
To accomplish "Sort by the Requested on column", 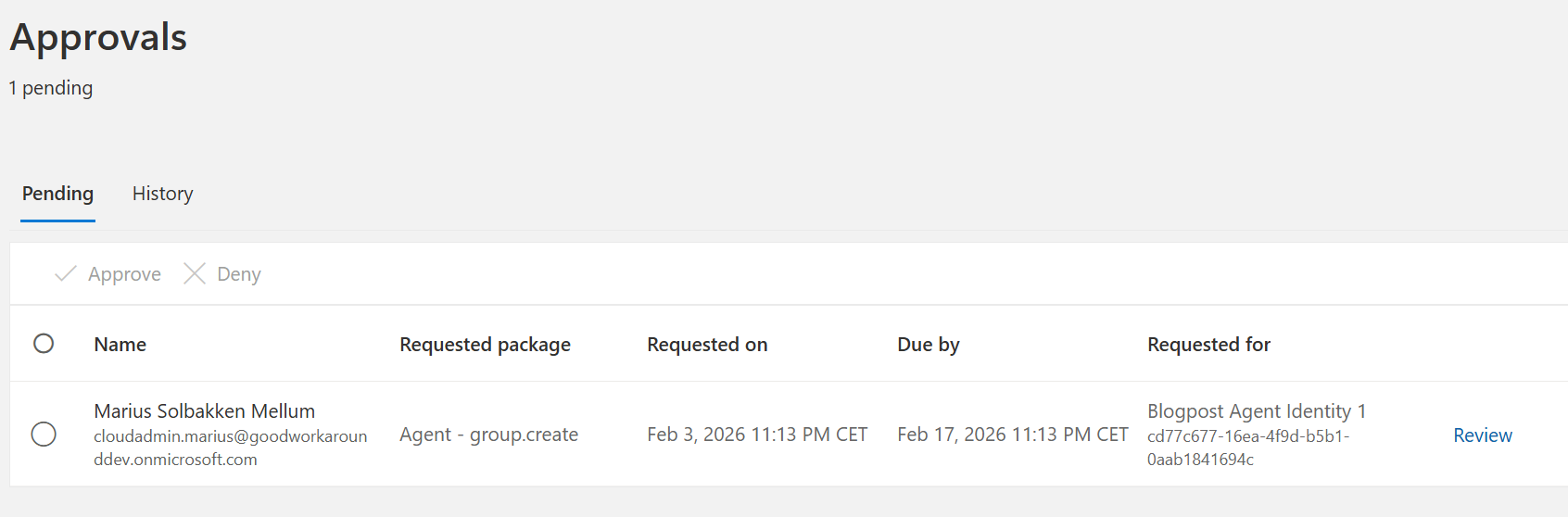I will [707, 345].
